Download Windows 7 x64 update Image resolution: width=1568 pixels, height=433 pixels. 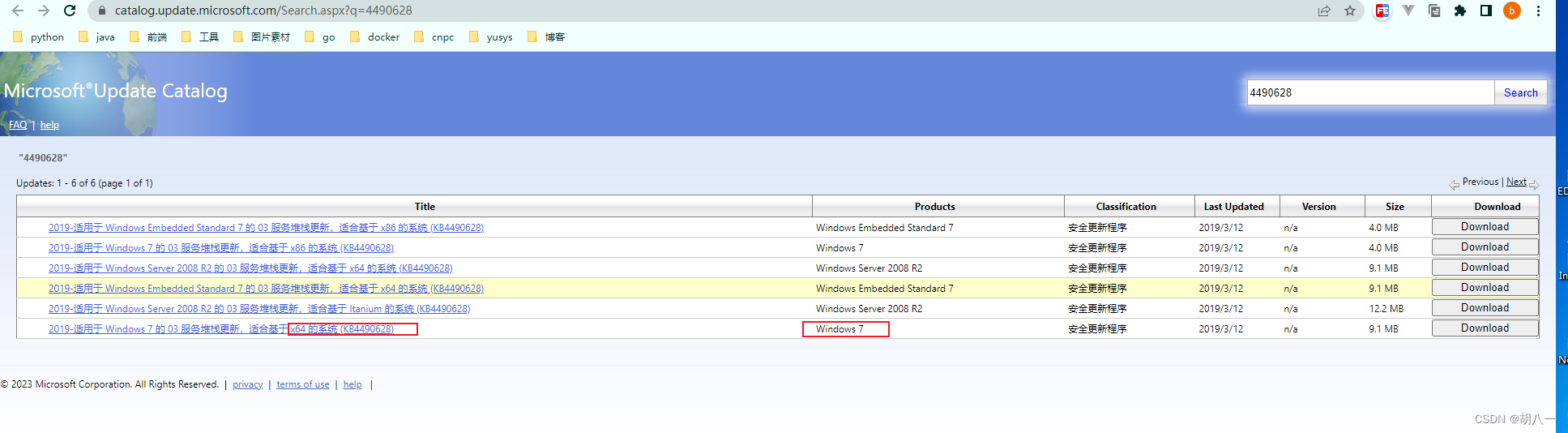[x=1485, y=328]
